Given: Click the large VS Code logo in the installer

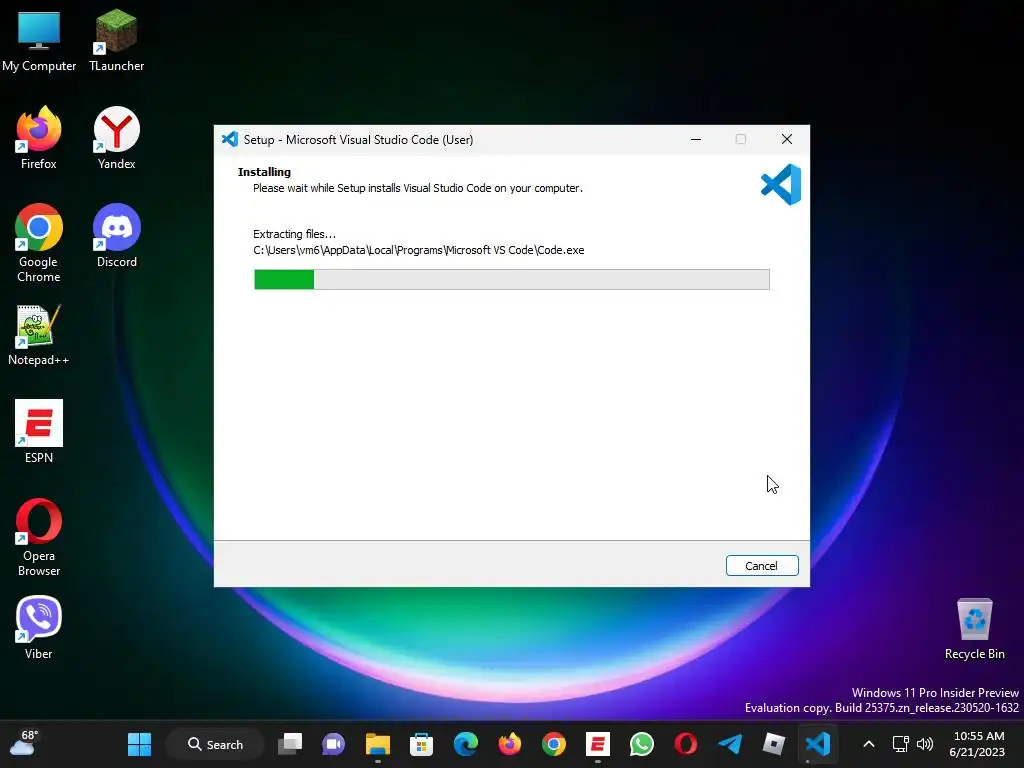Looking at the screenshot, I should point(781,185).
